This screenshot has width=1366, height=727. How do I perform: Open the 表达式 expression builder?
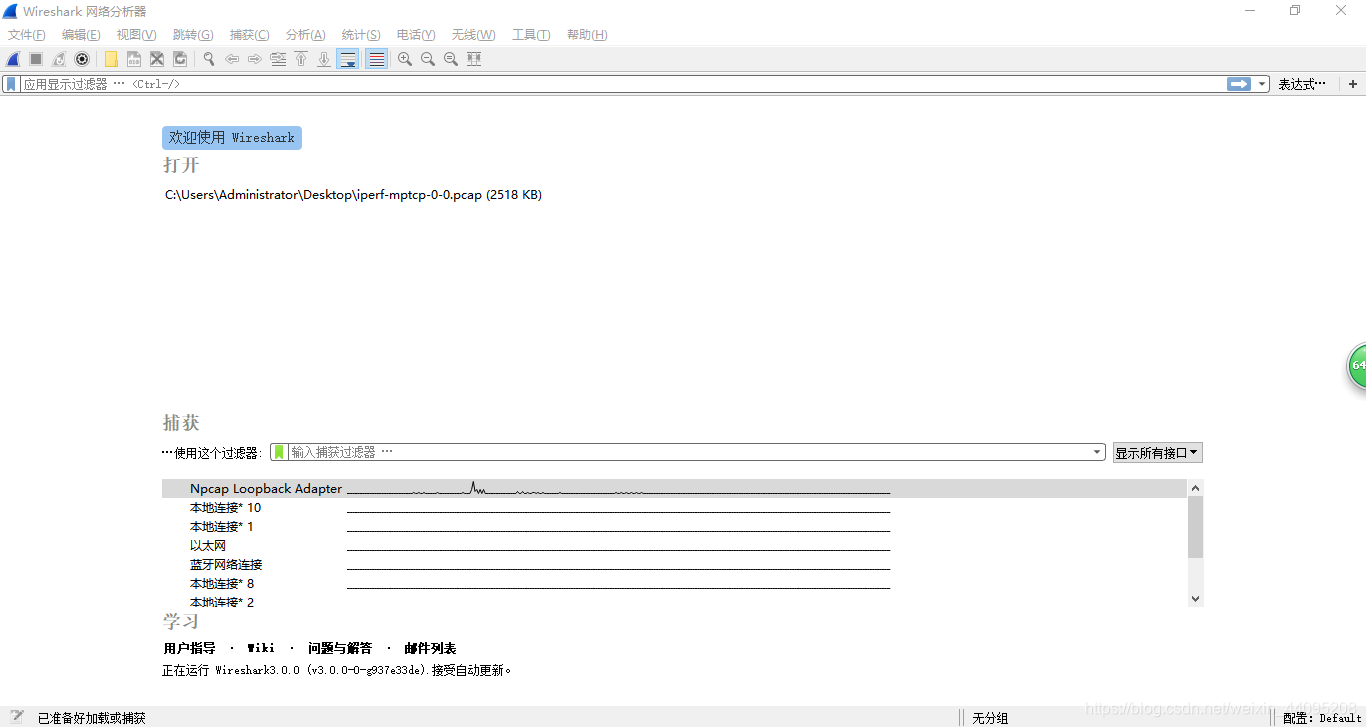(1302, 85)
